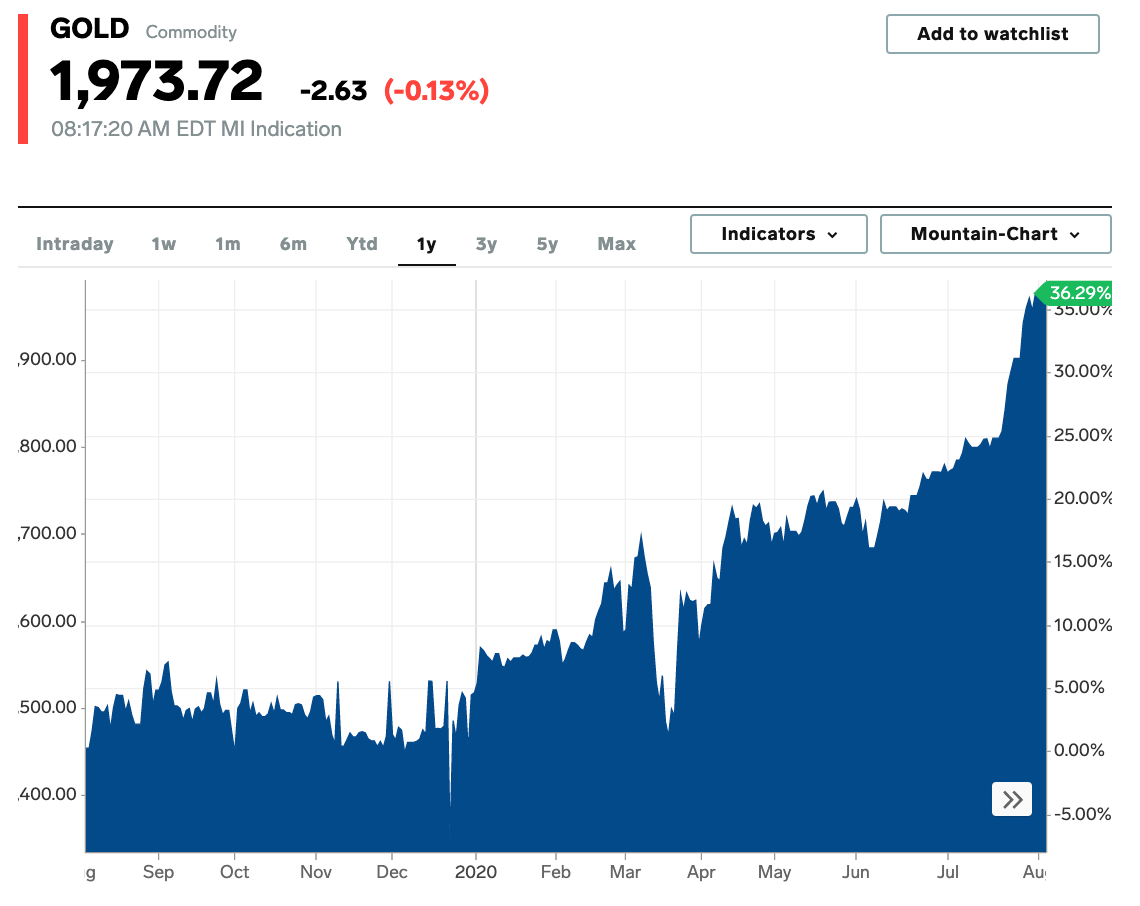Click the 1,973.72 price value
This screenshot has width=1140, height=906.
[156, 81]
